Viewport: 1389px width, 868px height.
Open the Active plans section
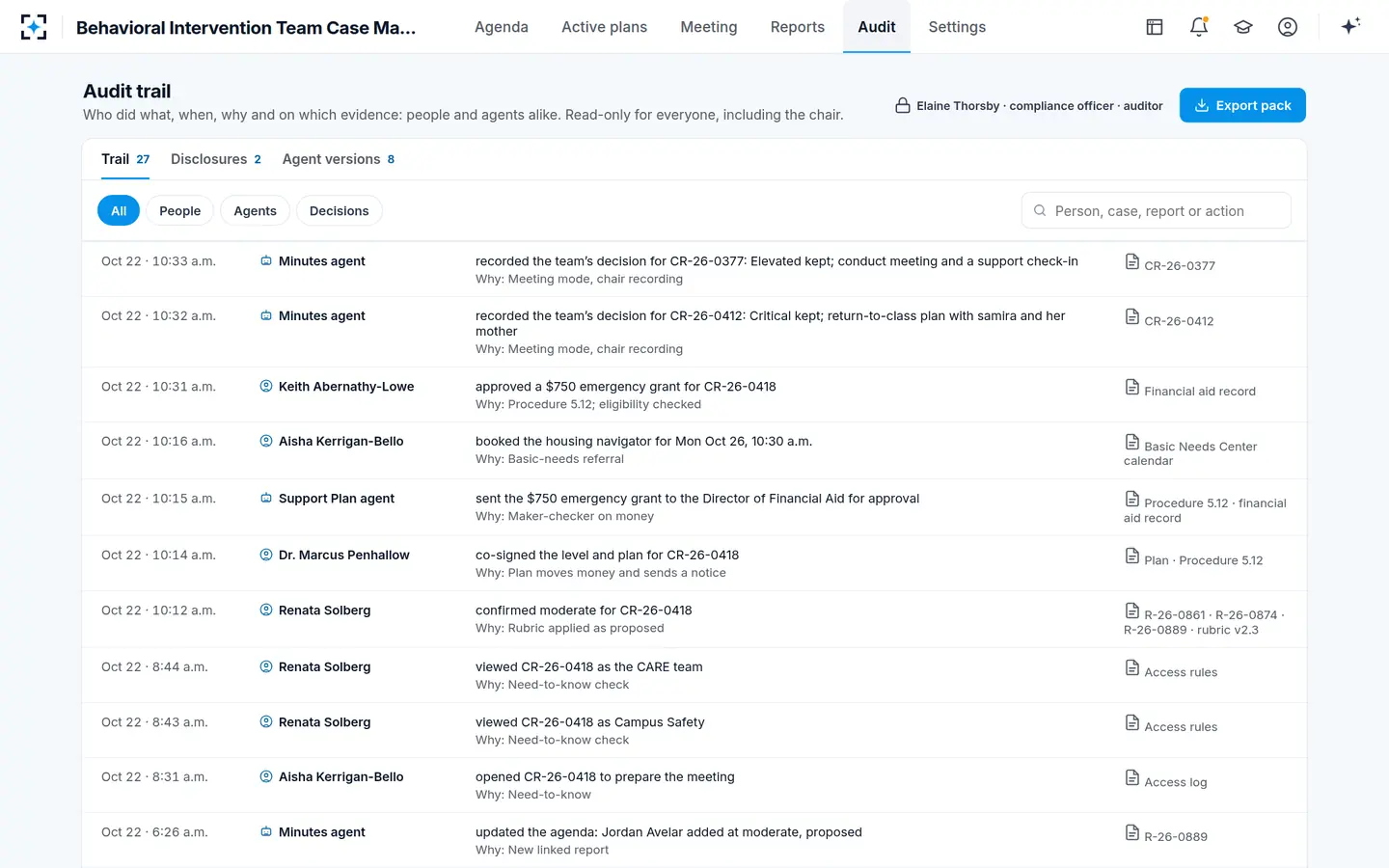click(x=605, y=27)
